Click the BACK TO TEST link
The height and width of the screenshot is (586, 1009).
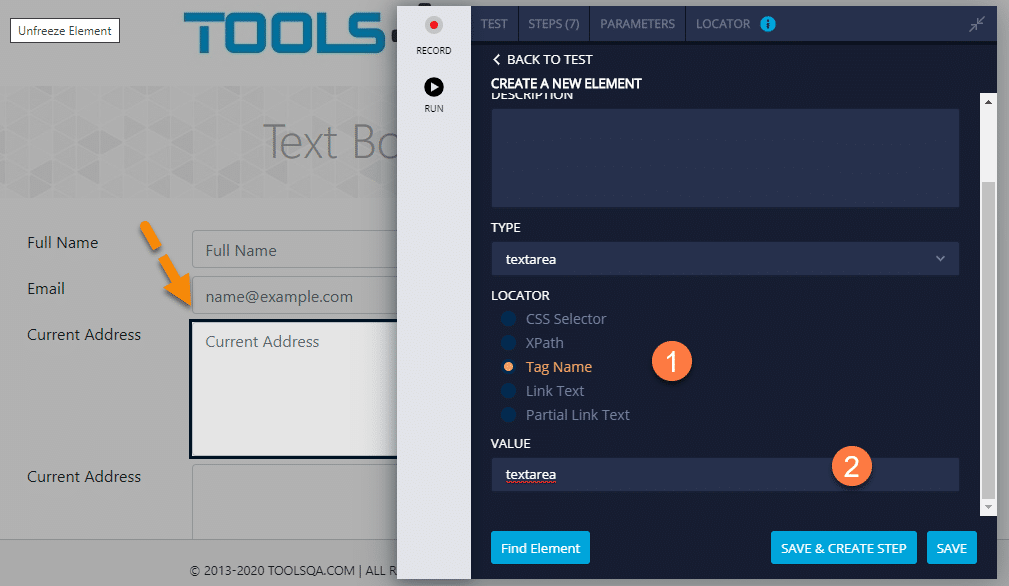tap(548, 59)
